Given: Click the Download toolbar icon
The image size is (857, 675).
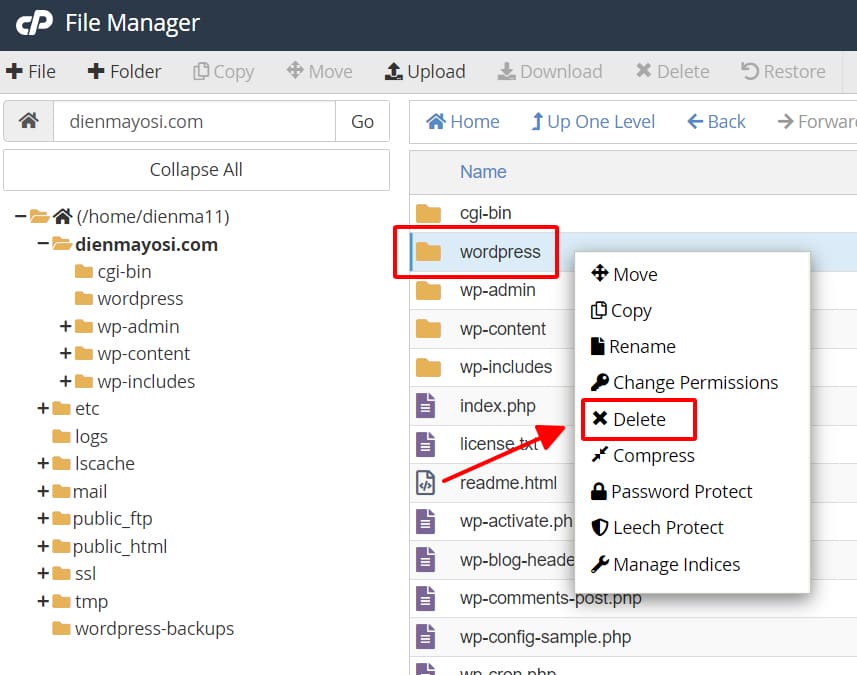Looking at the screenshot, I should (x=549, y=71).
